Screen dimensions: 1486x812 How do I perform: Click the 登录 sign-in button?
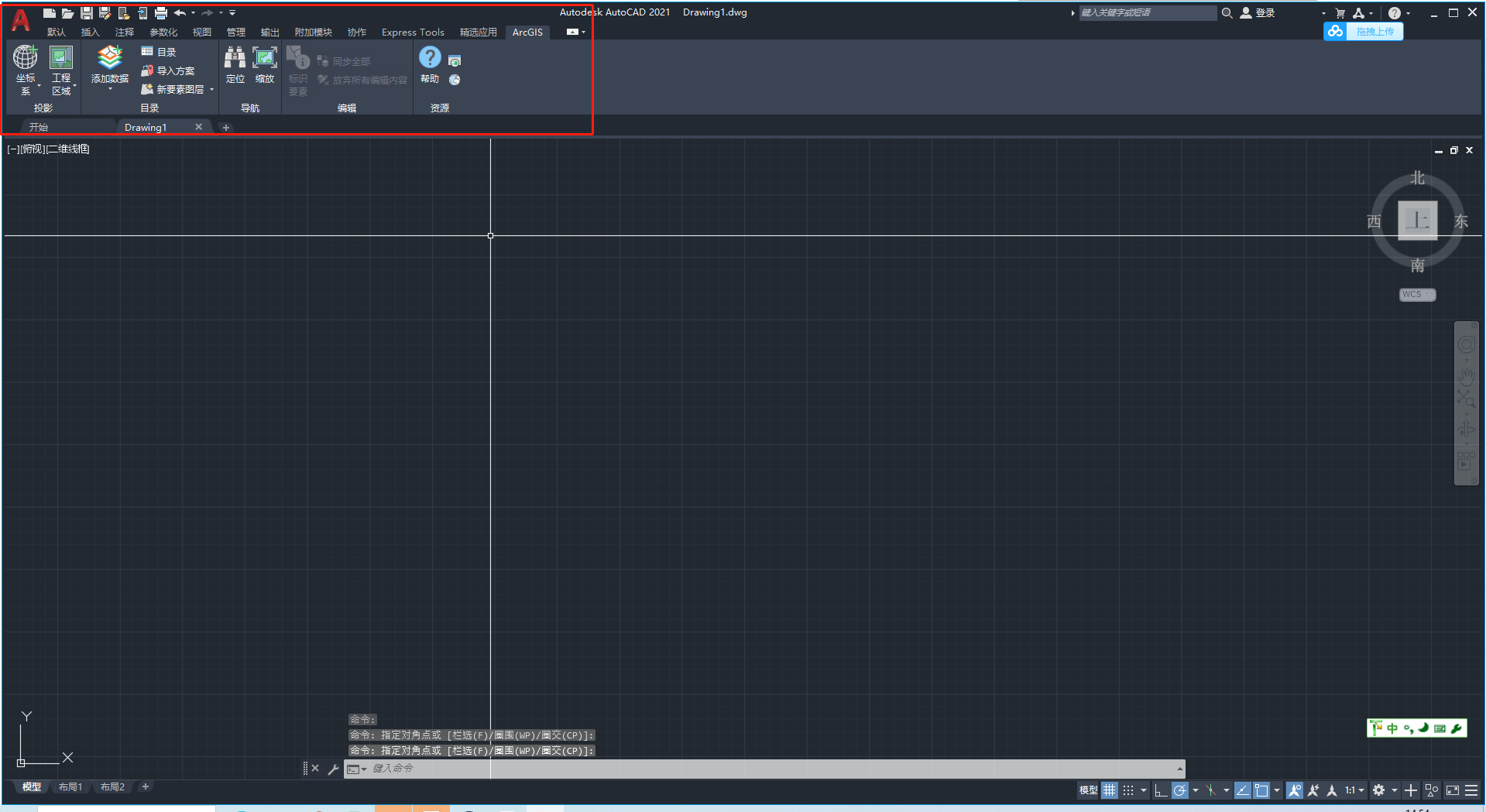tap(1258, 13)
